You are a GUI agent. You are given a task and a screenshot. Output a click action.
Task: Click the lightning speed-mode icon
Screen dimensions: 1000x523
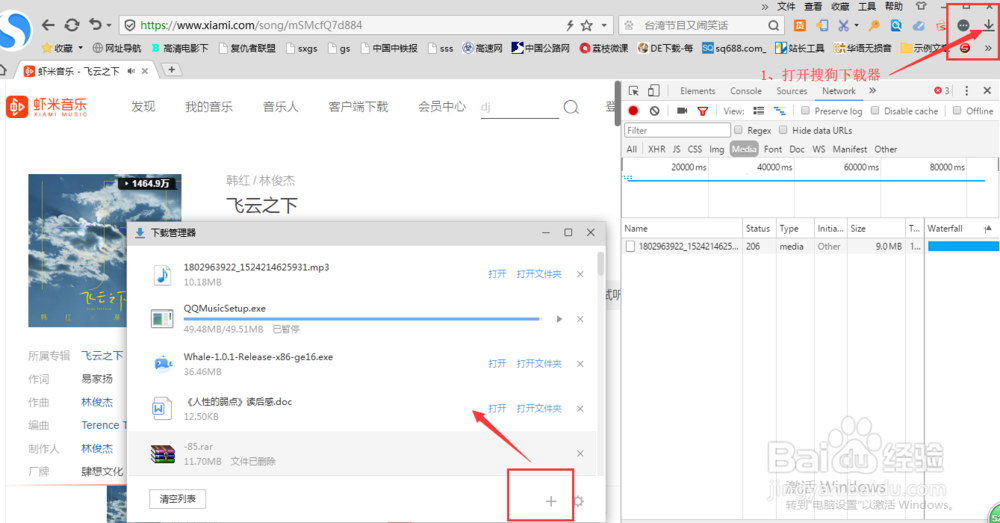(x=570, y=26)
